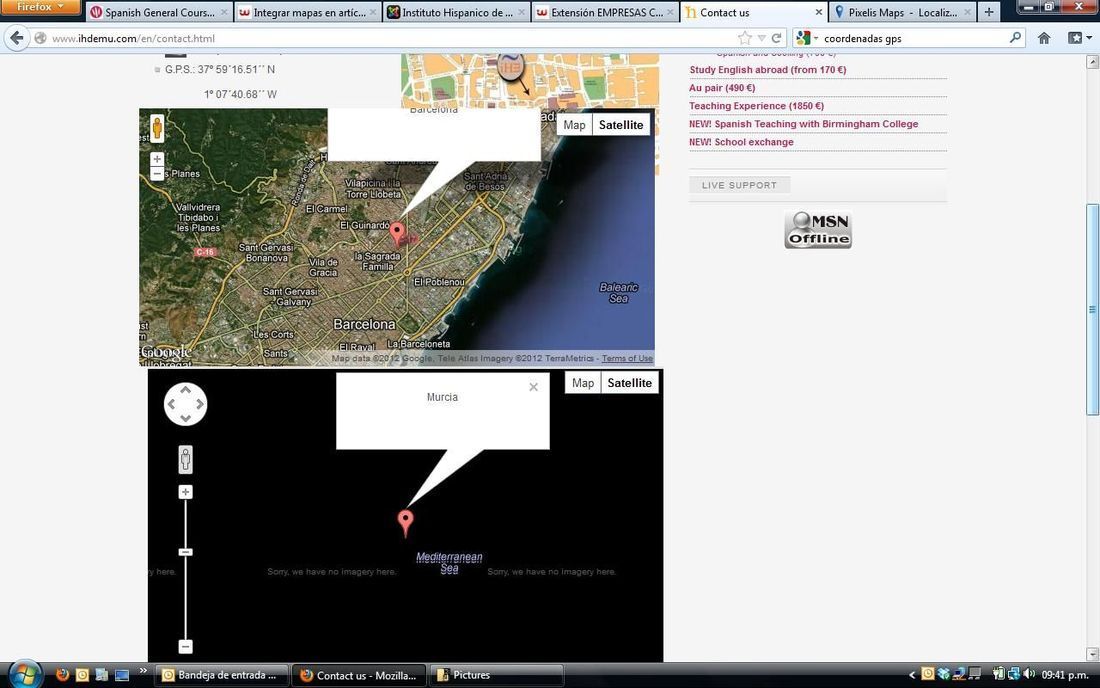Click the search box with coordenadas gps

pos(912,39)
